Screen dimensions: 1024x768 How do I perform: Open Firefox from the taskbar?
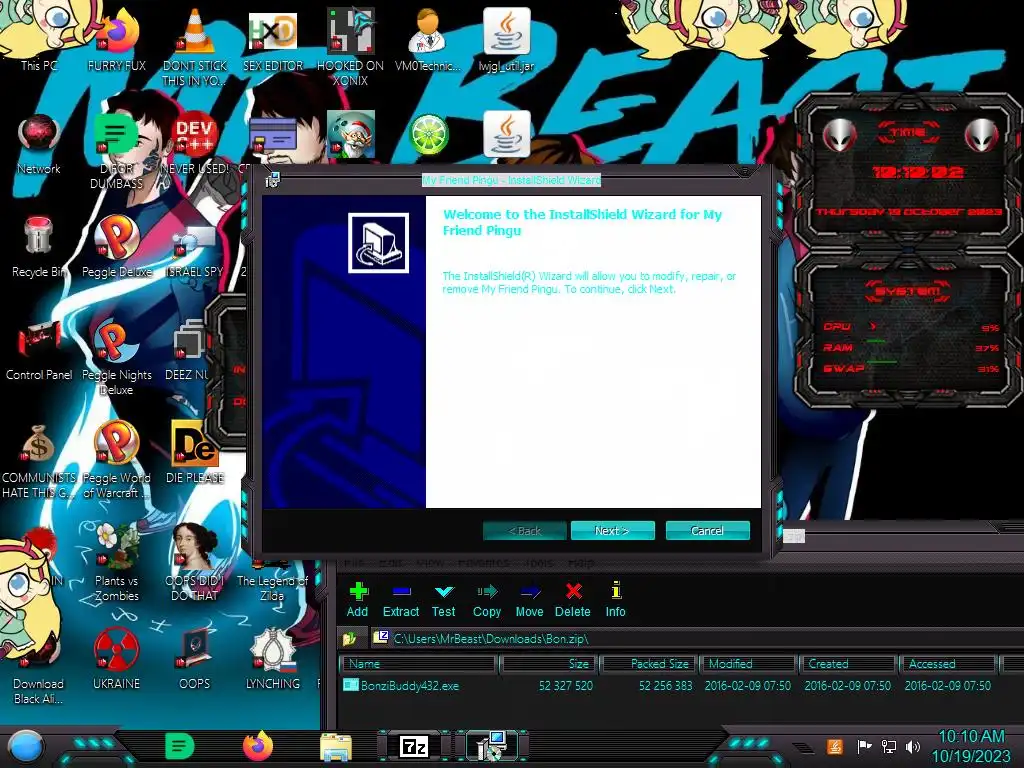point(258,746)
